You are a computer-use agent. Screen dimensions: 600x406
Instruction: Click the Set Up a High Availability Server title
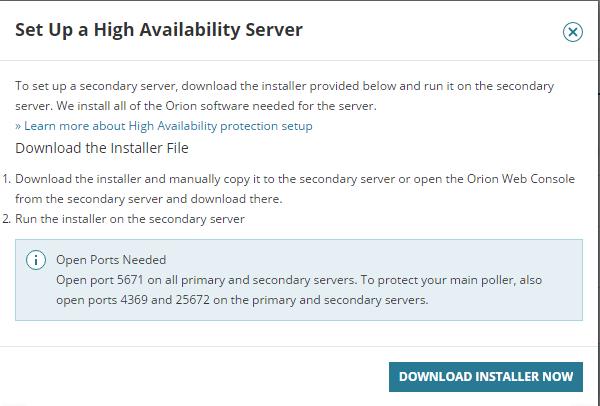click(159, 30)
